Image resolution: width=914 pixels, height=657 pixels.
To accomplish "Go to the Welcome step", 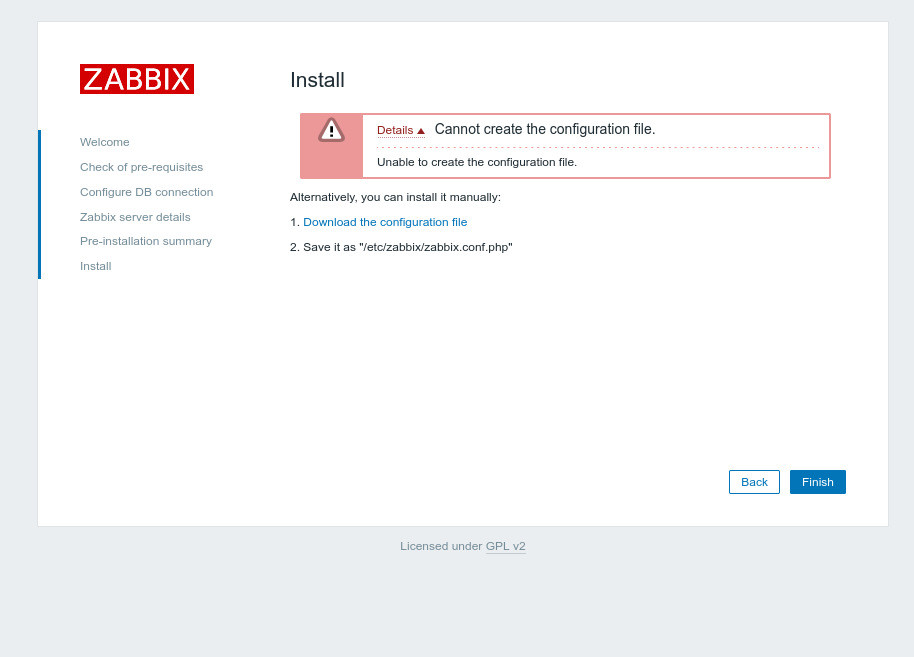I will pos(105,142).
